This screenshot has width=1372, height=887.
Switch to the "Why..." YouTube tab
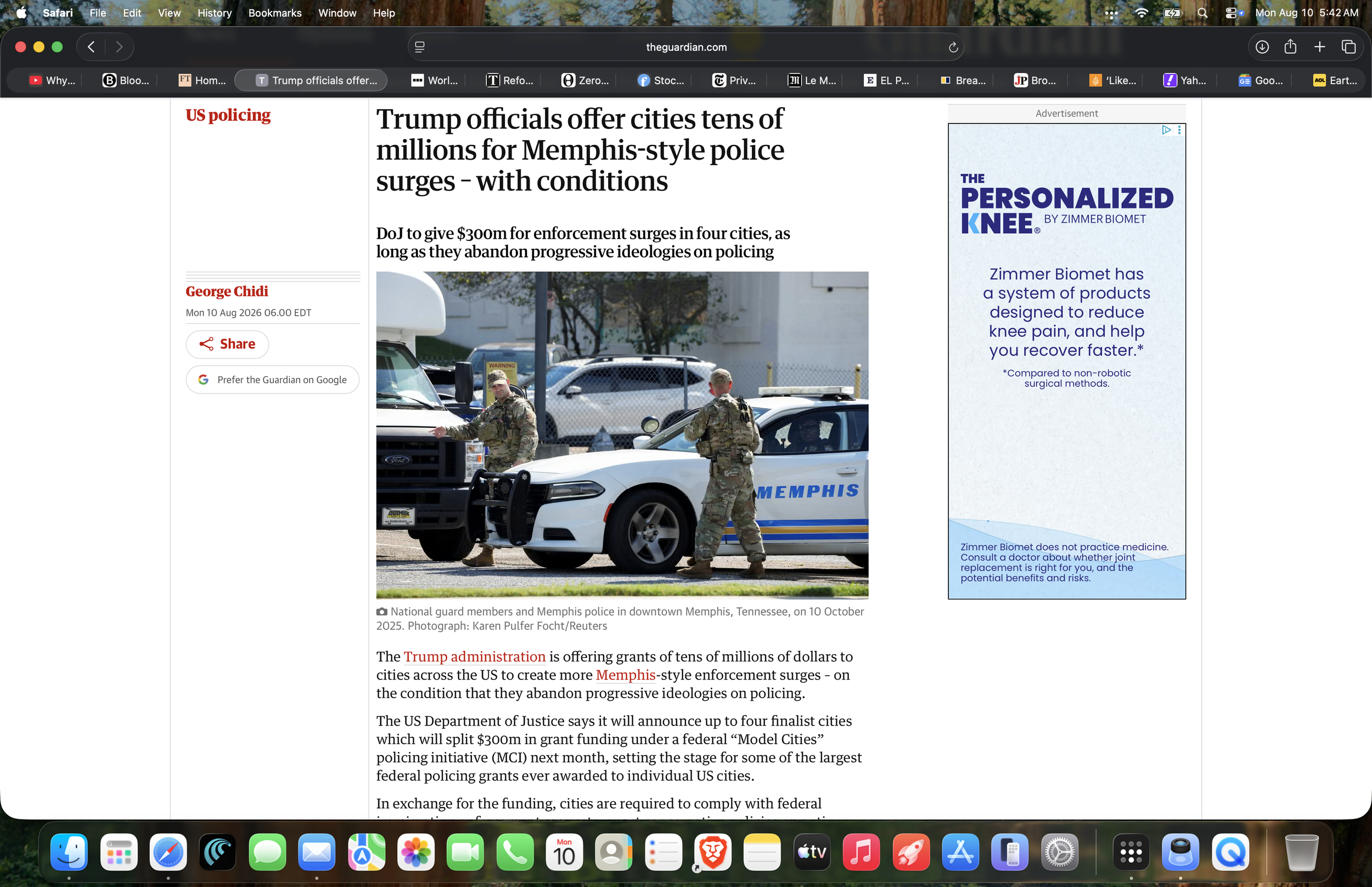pyautogui.click(x=52, y=81)
